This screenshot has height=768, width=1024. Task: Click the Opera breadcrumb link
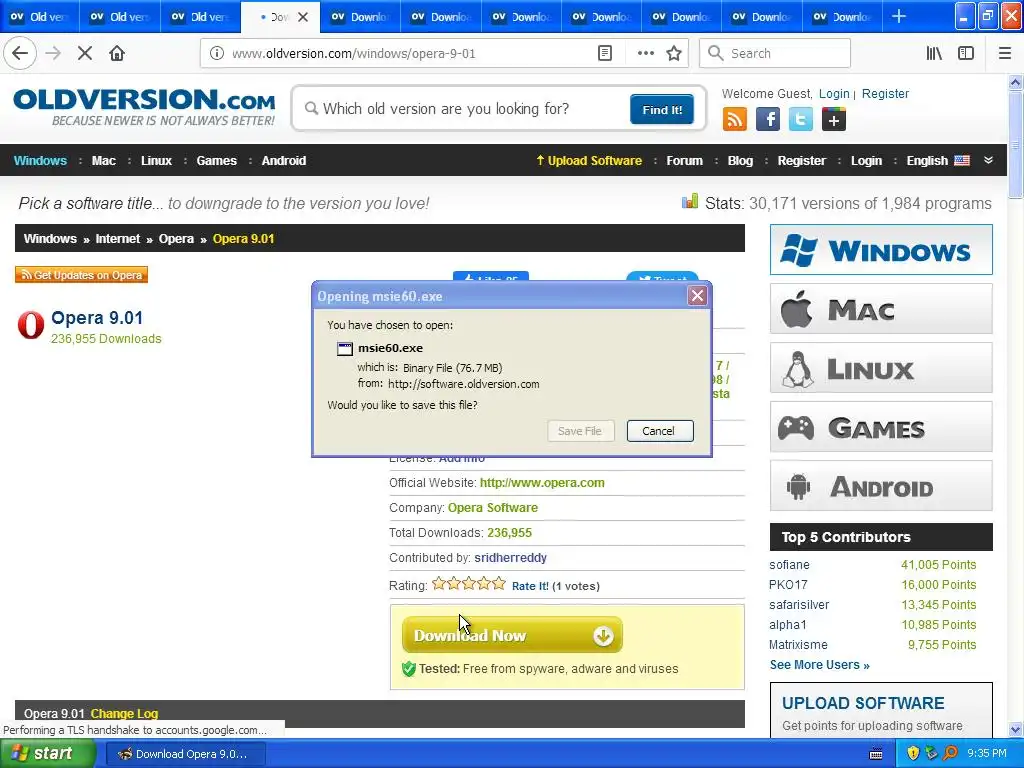point(176,238)
